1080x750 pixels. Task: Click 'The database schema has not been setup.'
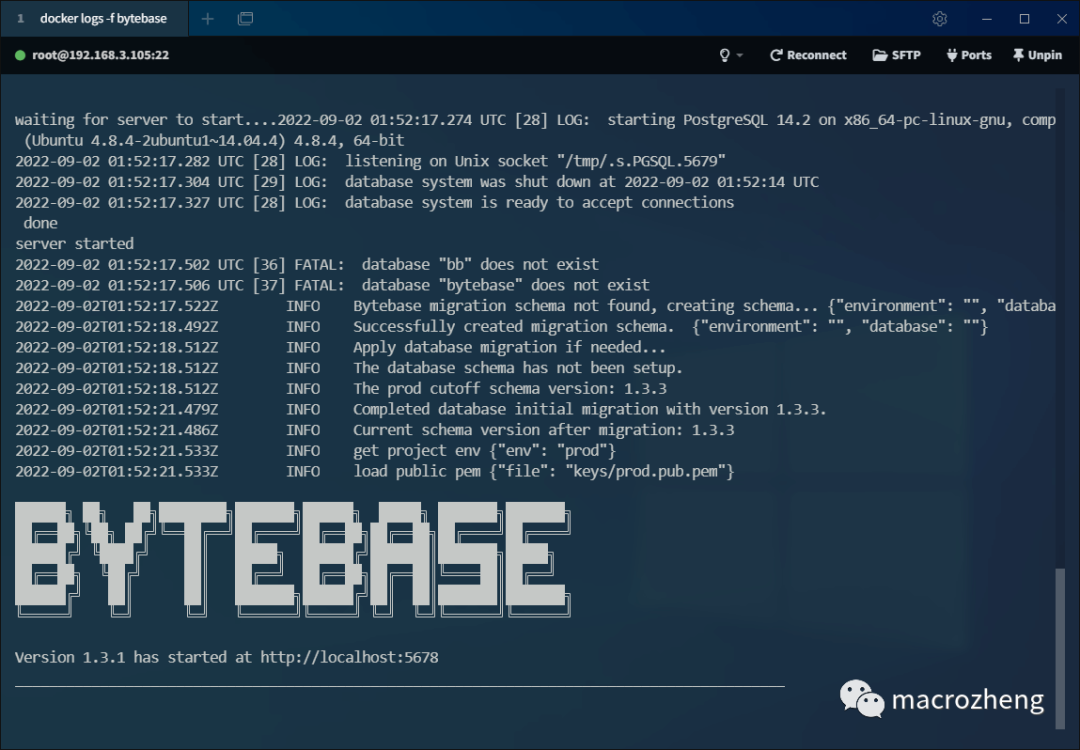(x=517, y=368)
